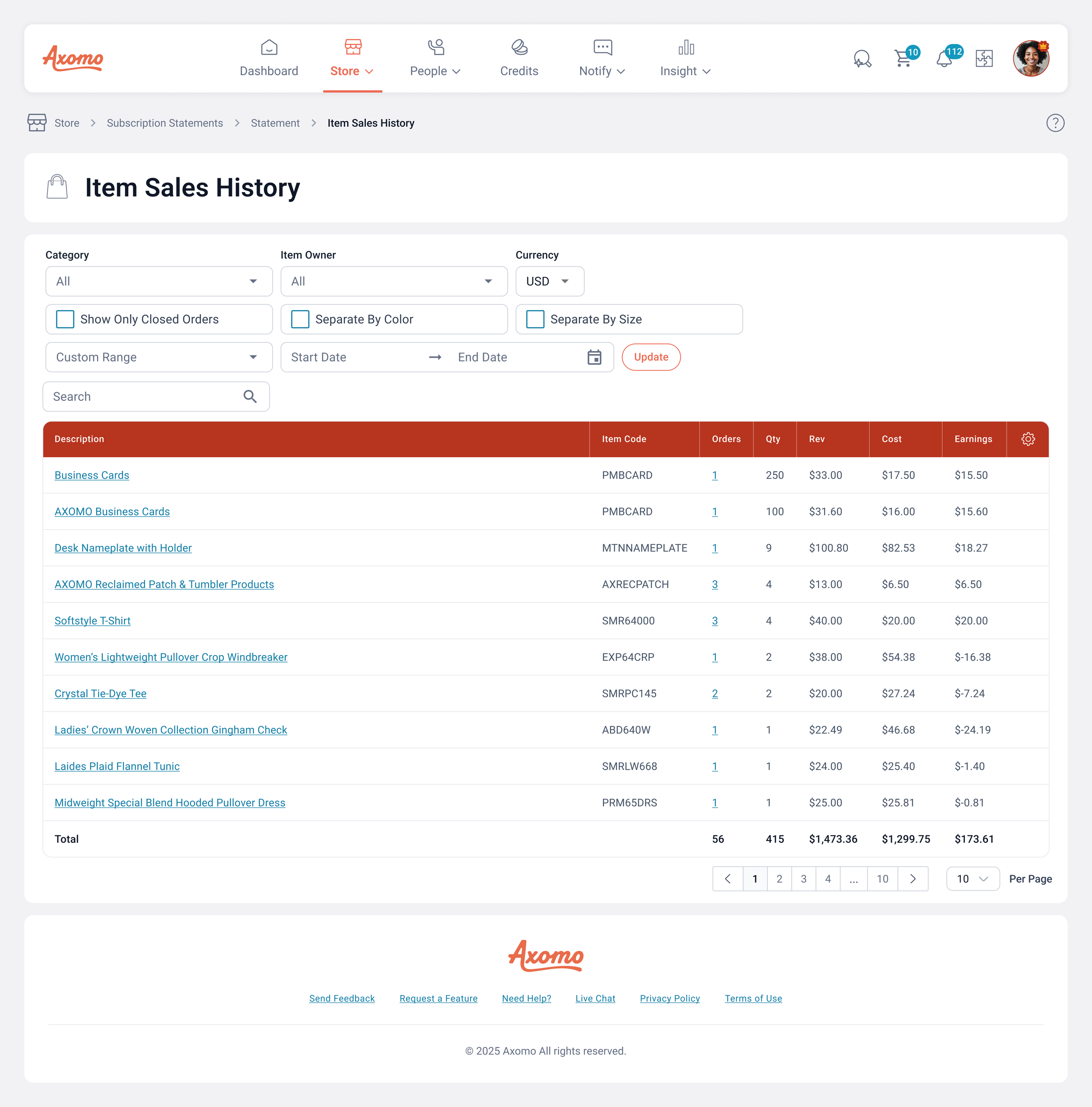
Task: Check Separate By Color option
Action: (301, 319)
